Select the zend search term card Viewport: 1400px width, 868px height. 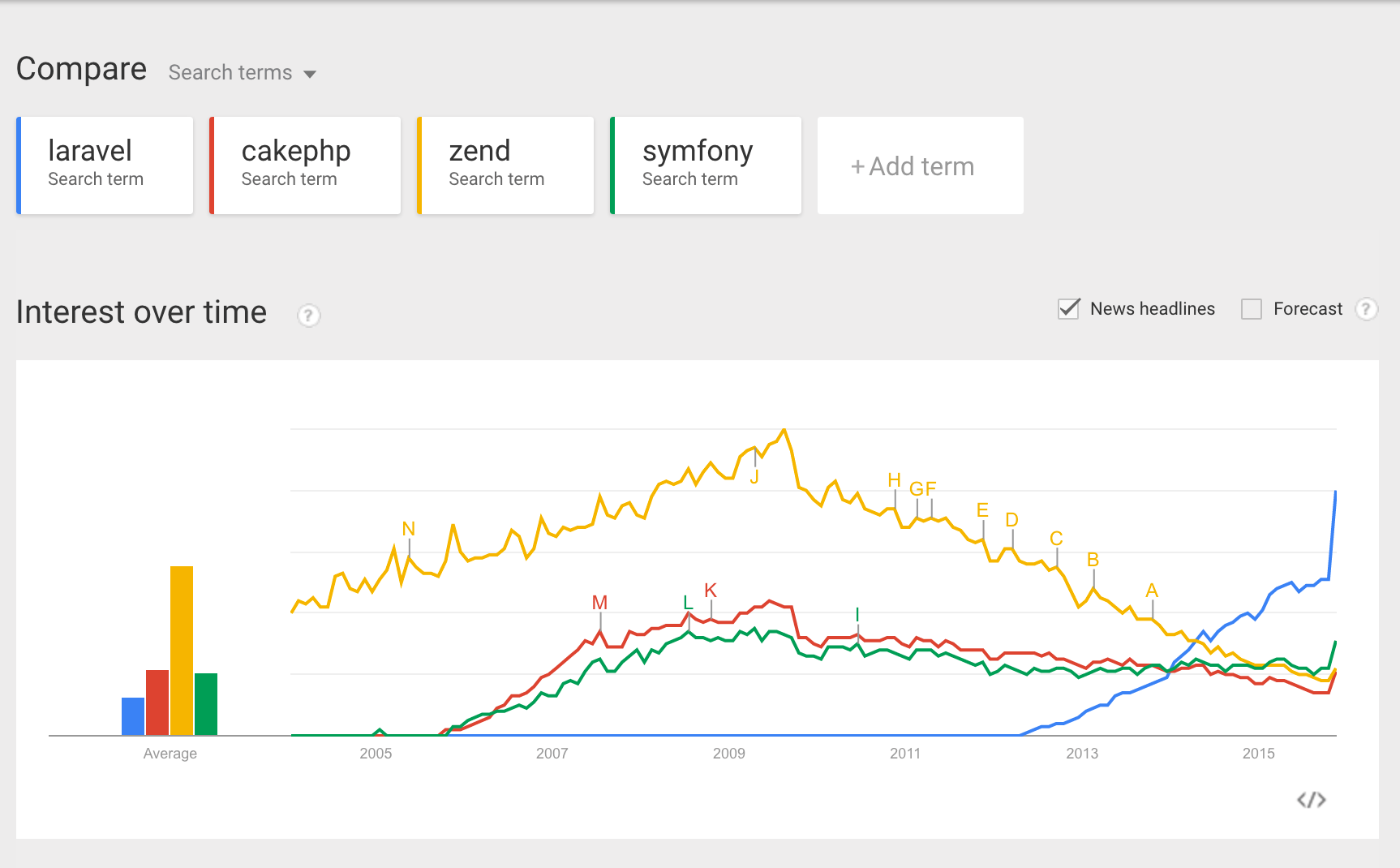[x=506, y=165]
